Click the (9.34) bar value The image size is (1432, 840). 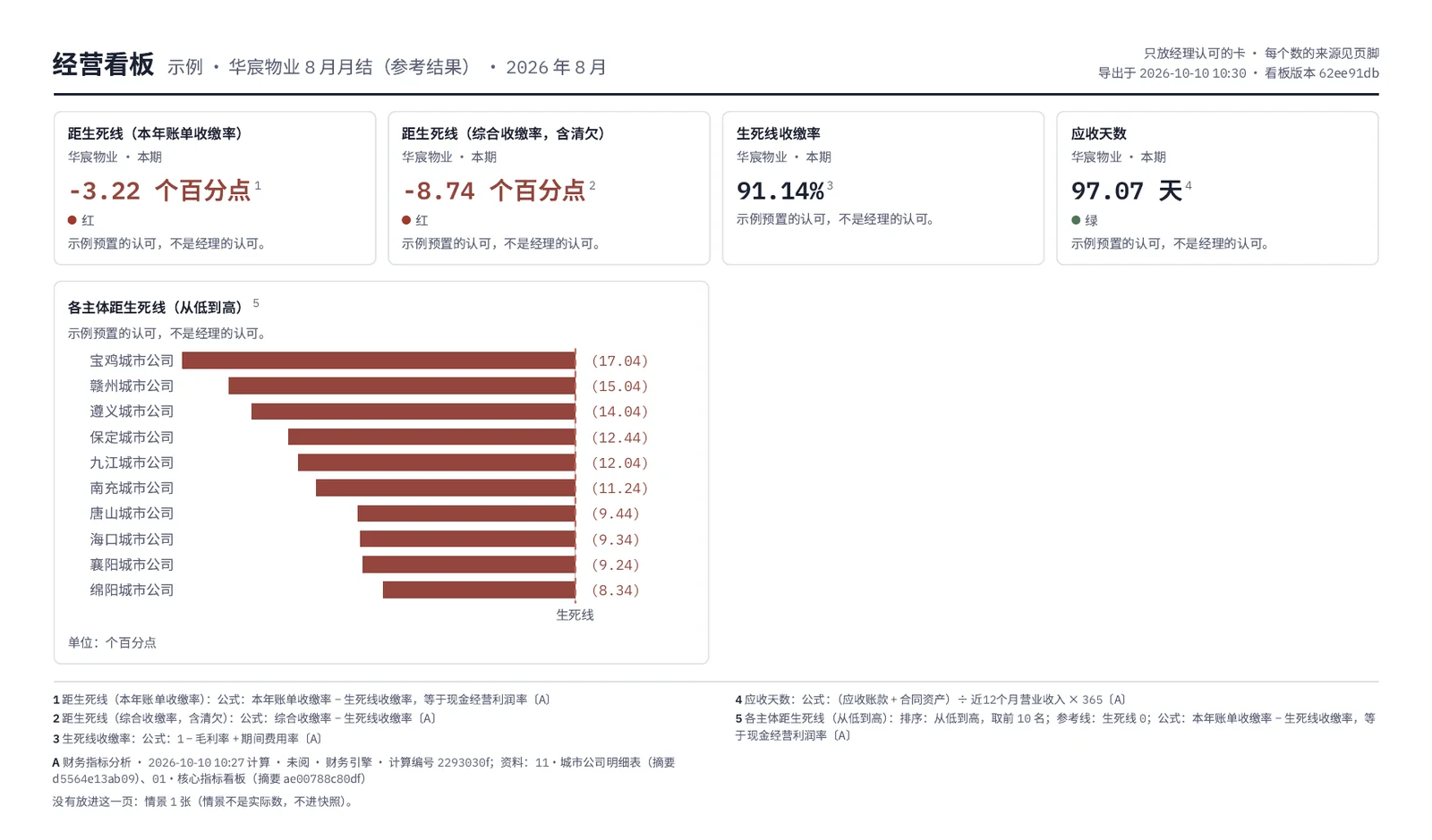[x=616, y=539]
